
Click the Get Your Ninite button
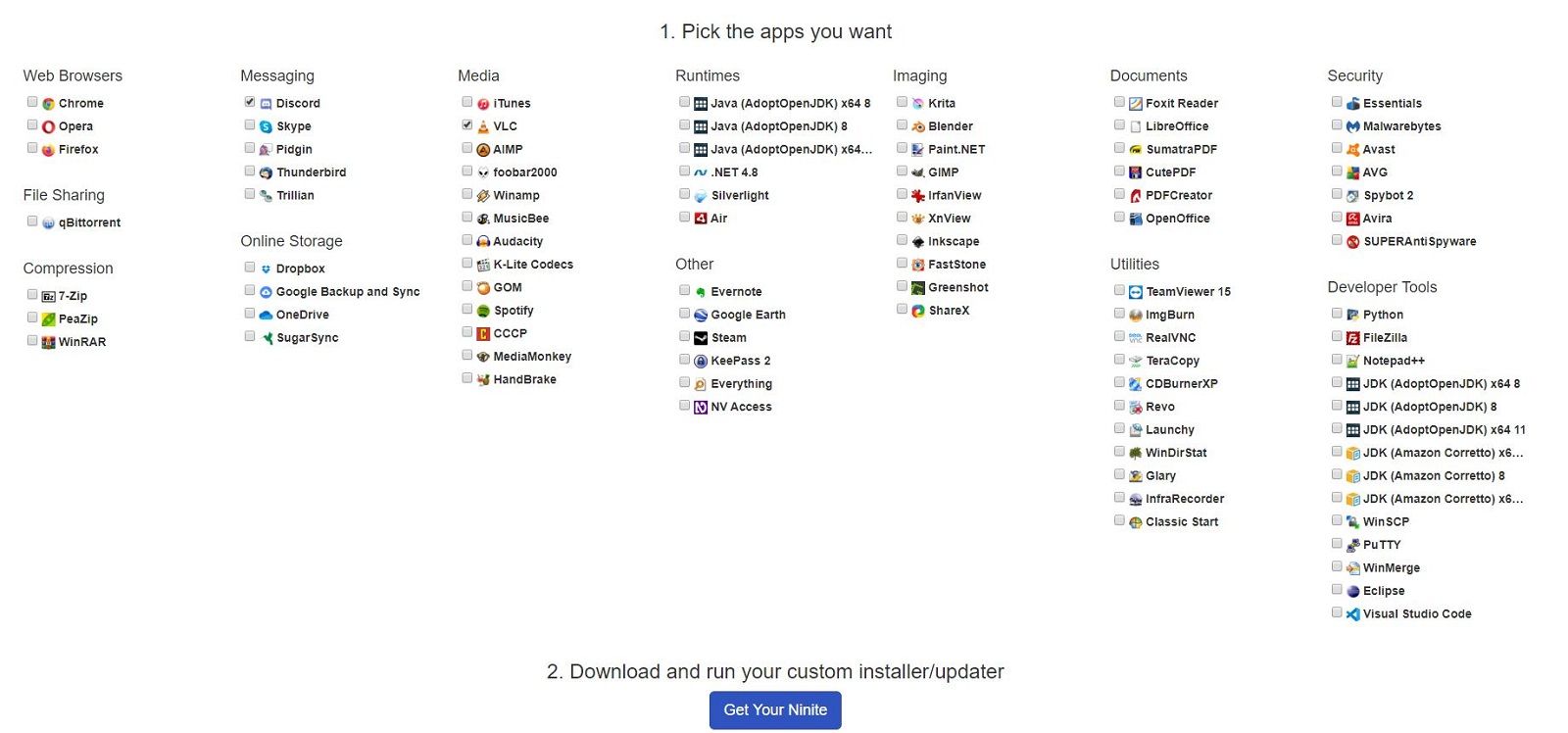(775, 710)
